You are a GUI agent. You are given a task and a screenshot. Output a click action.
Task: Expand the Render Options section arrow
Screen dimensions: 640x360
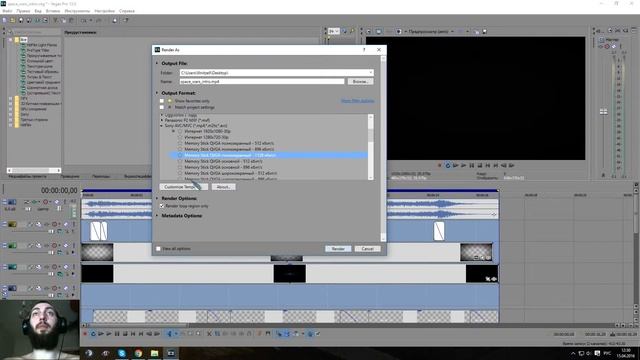(157, 198)
